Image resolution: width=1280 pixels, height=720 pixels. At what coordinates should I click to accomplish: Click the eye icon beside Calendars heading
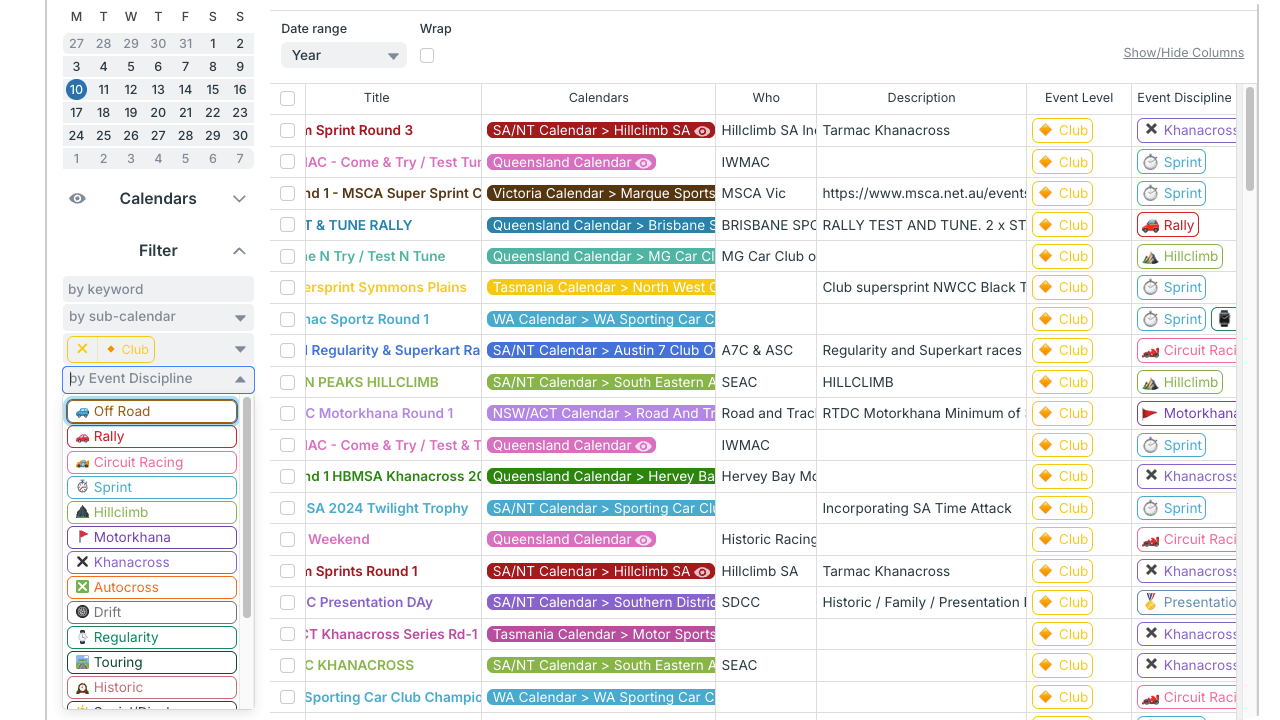78,199
